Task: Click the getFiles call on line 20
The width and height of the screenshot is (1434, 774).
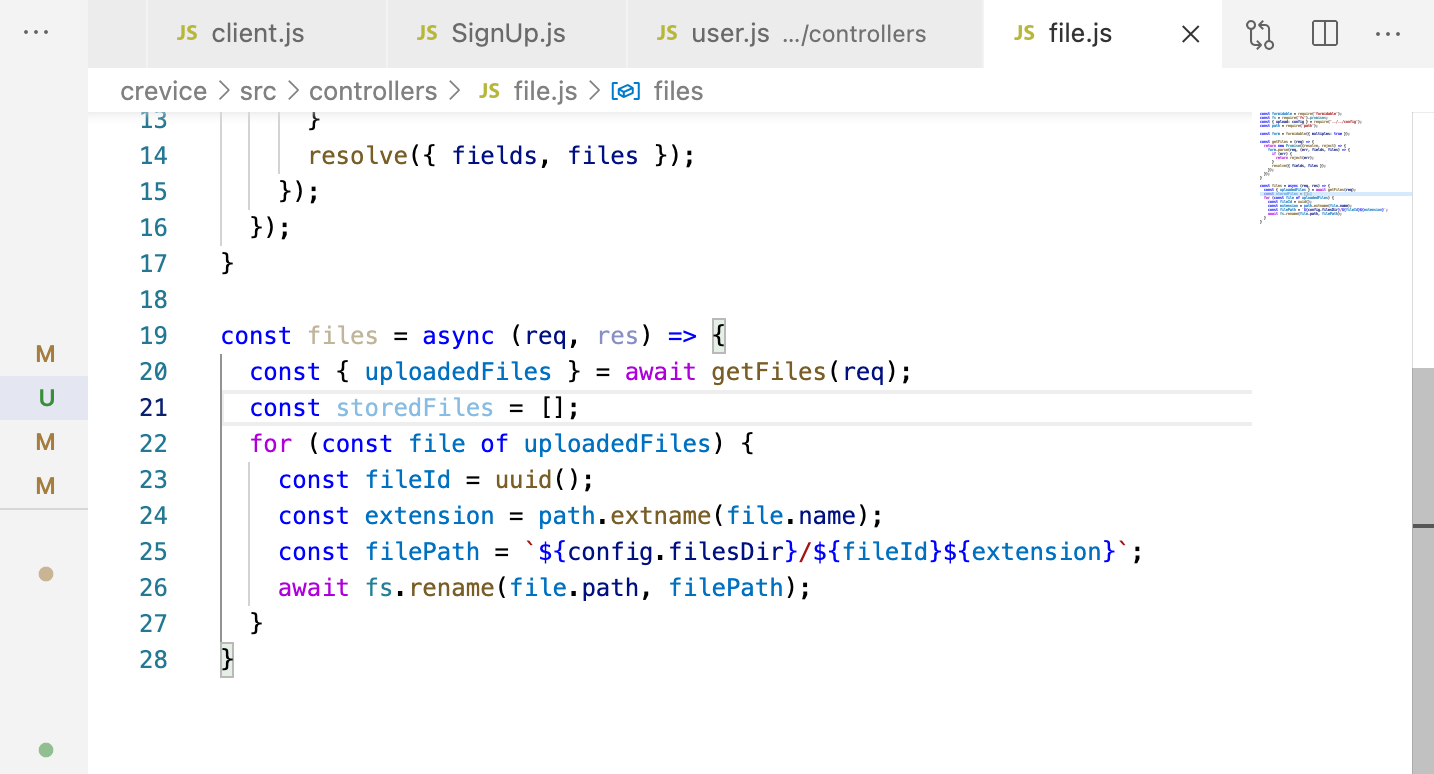Action: [769, 372]
